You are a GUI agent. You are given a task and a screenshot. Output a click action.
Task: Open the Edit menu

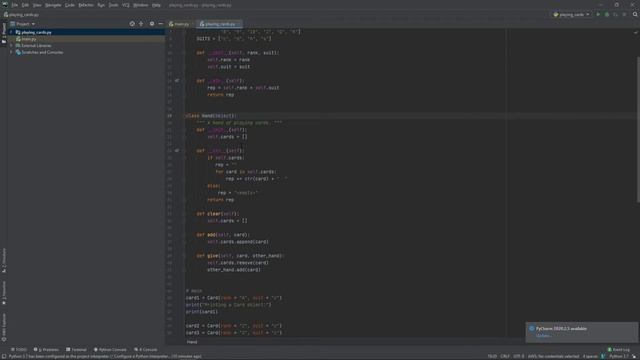pos(25,5)
